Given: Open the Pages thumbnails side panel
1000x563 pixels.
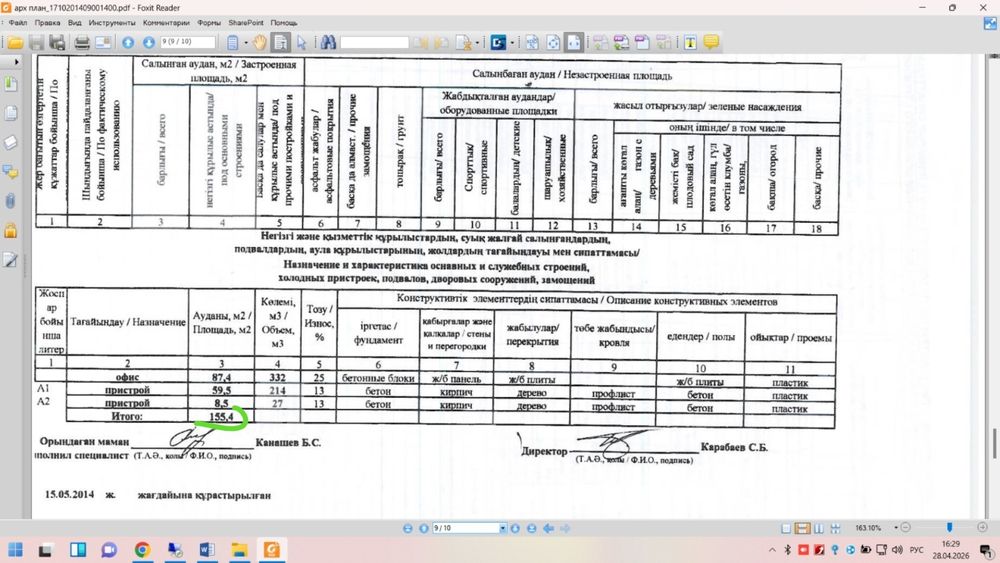Looking at the screenshot, I should [10, 113].
